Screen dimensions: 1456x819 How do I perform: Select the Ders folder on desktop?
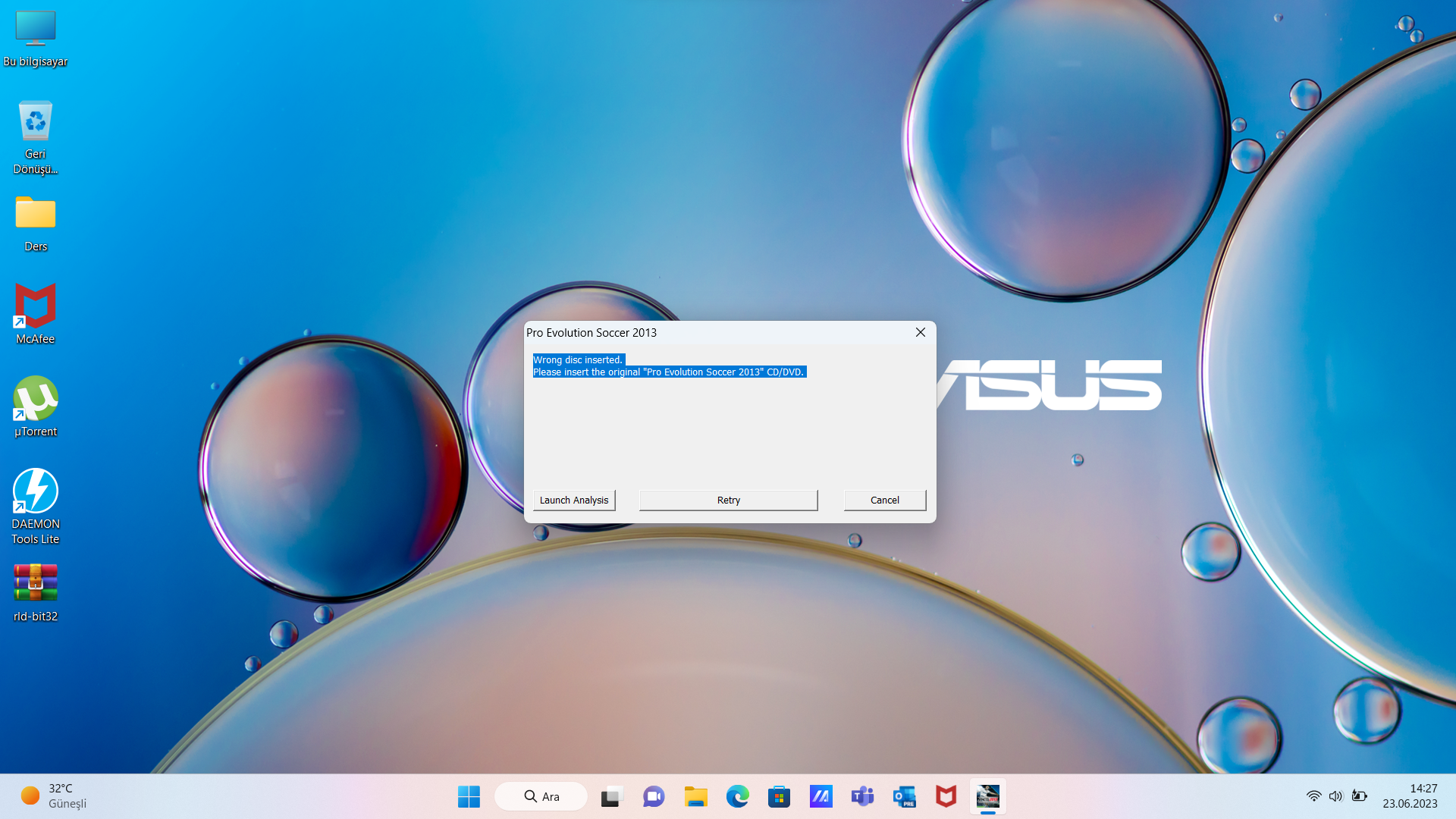coord(36,214)
